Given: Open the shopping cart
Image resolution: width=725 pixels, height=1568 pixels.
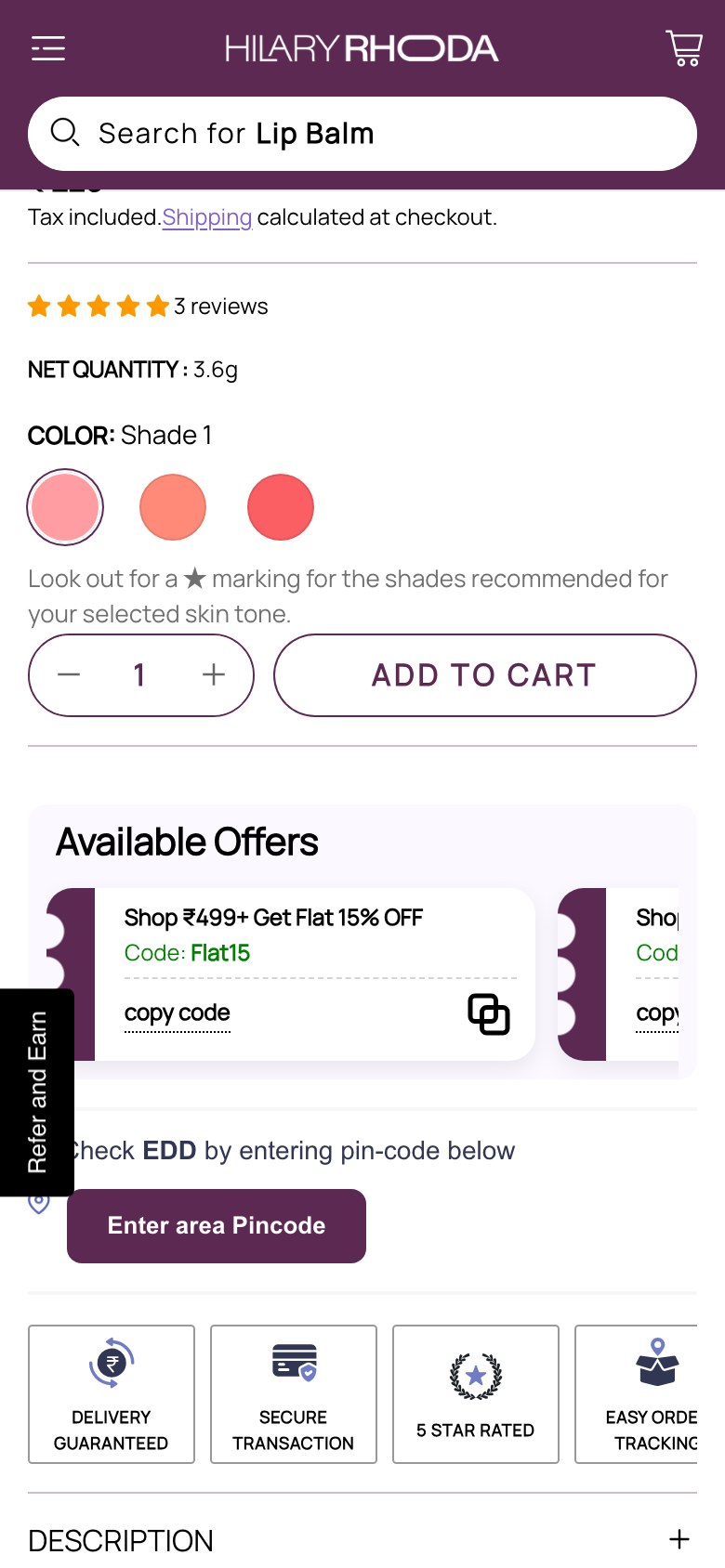Looking at the screenshot, I should 684,48.
